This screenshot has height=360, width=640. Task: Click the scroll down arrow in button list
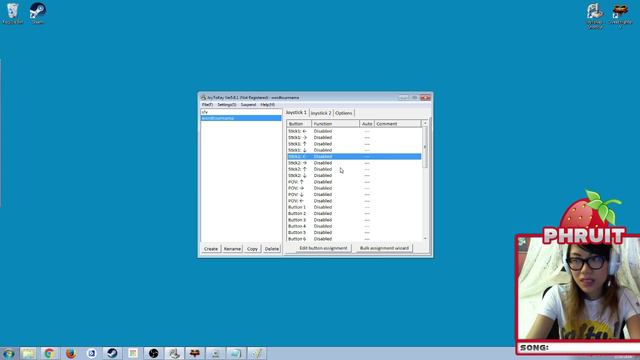[x=425, y=239]
